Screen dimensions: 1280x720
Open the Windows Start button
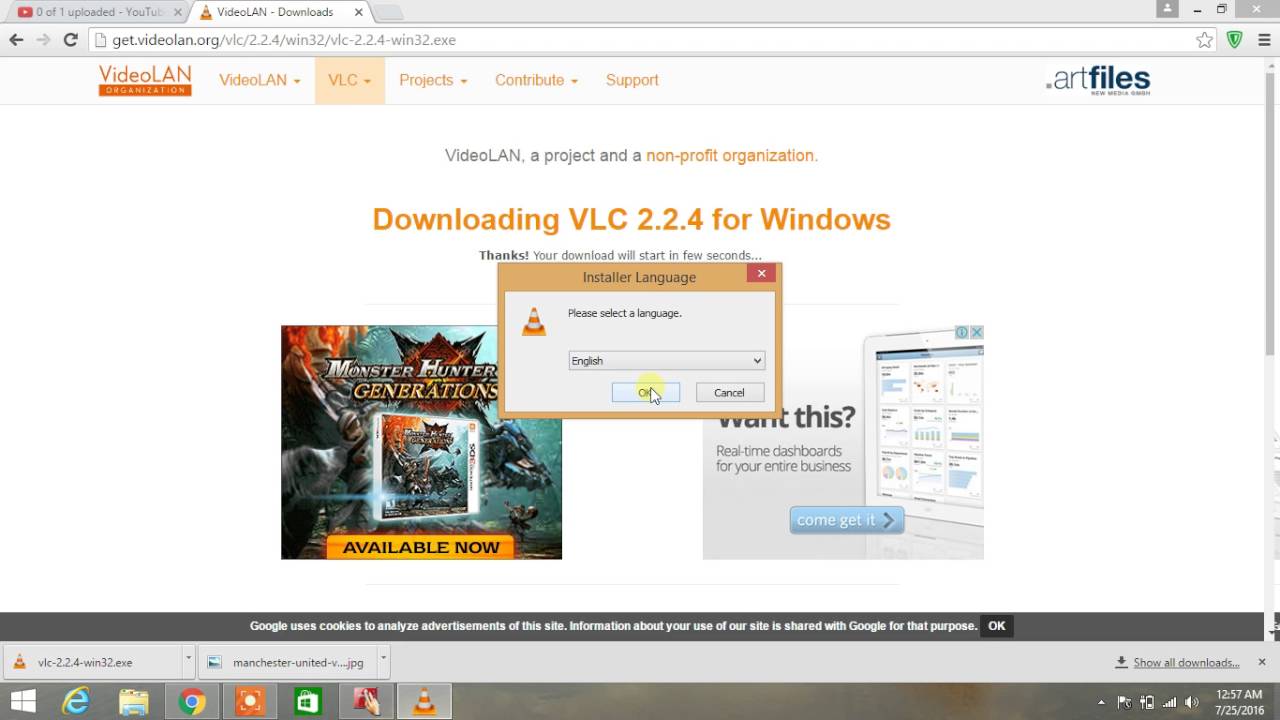tap(24, 702)
